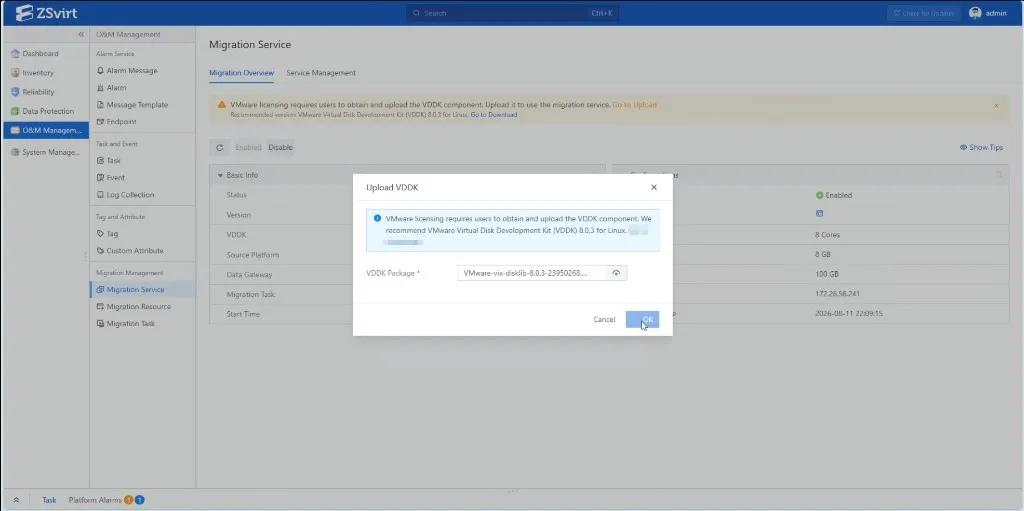Select the 8 Cores value

click(827, 235)
